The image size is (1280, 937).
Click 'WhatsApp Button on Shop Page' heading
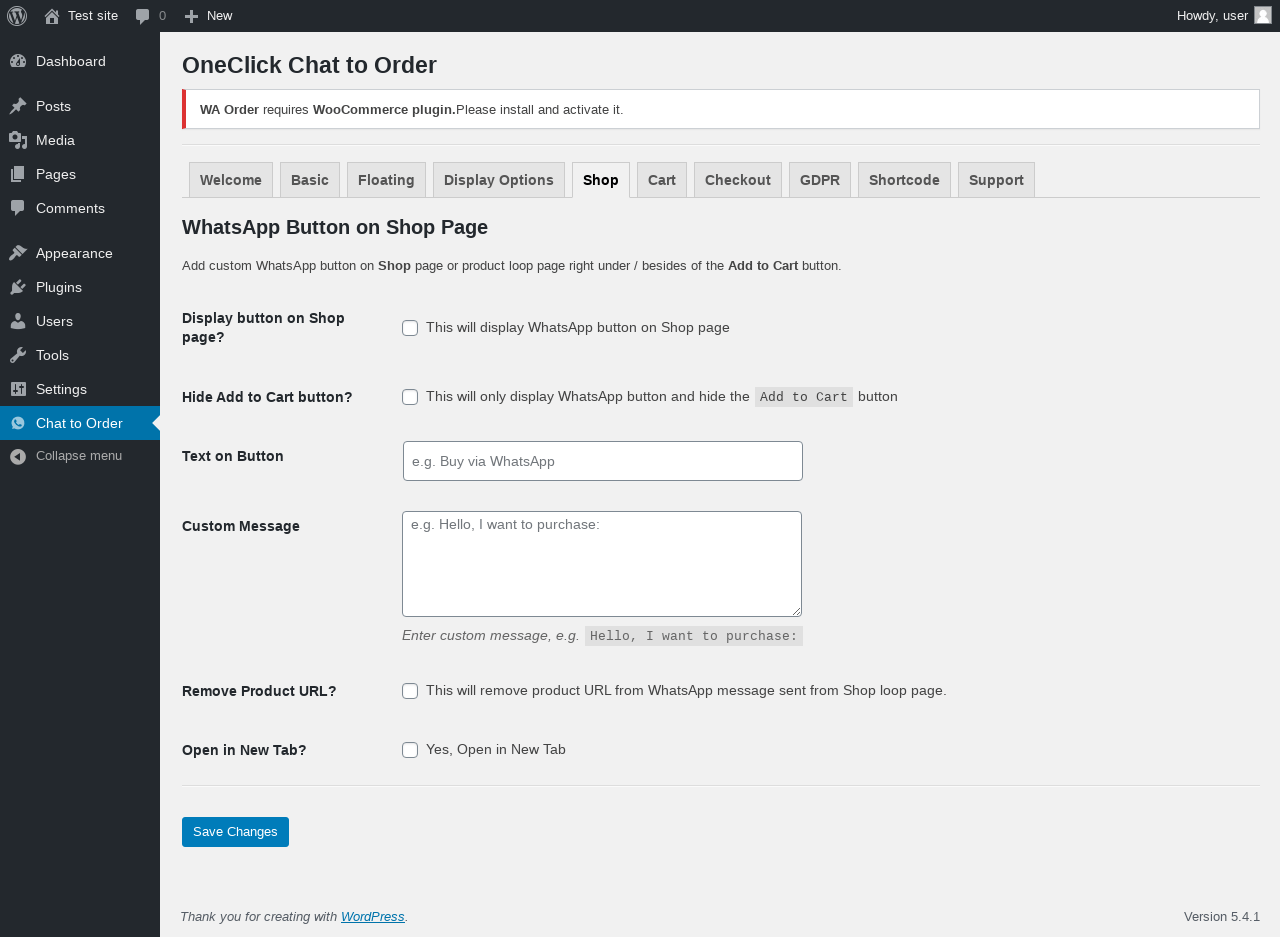click(335, 227)
